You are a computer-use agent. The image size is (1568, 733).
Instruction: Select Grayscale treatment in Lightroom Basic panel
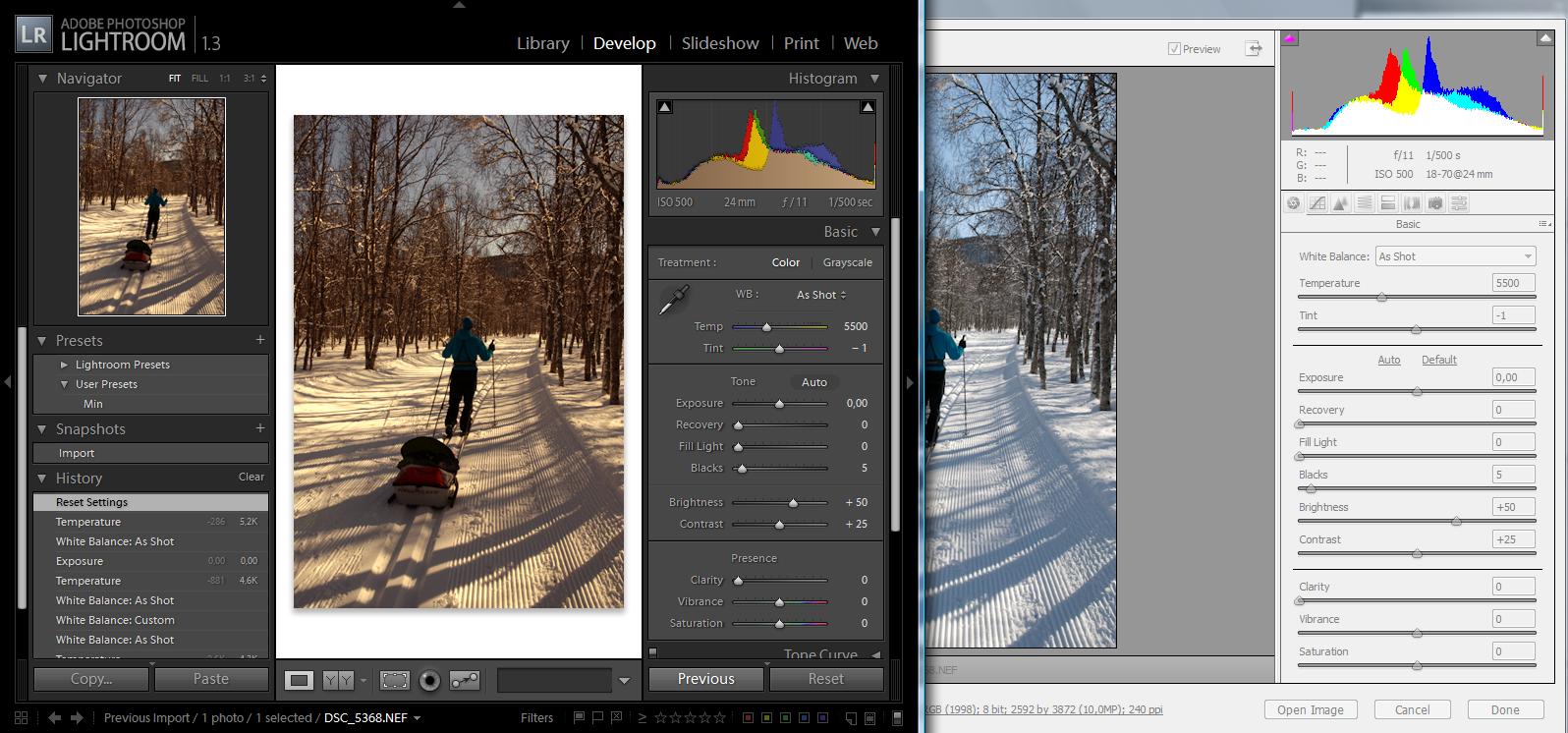(x=848, y=262)
